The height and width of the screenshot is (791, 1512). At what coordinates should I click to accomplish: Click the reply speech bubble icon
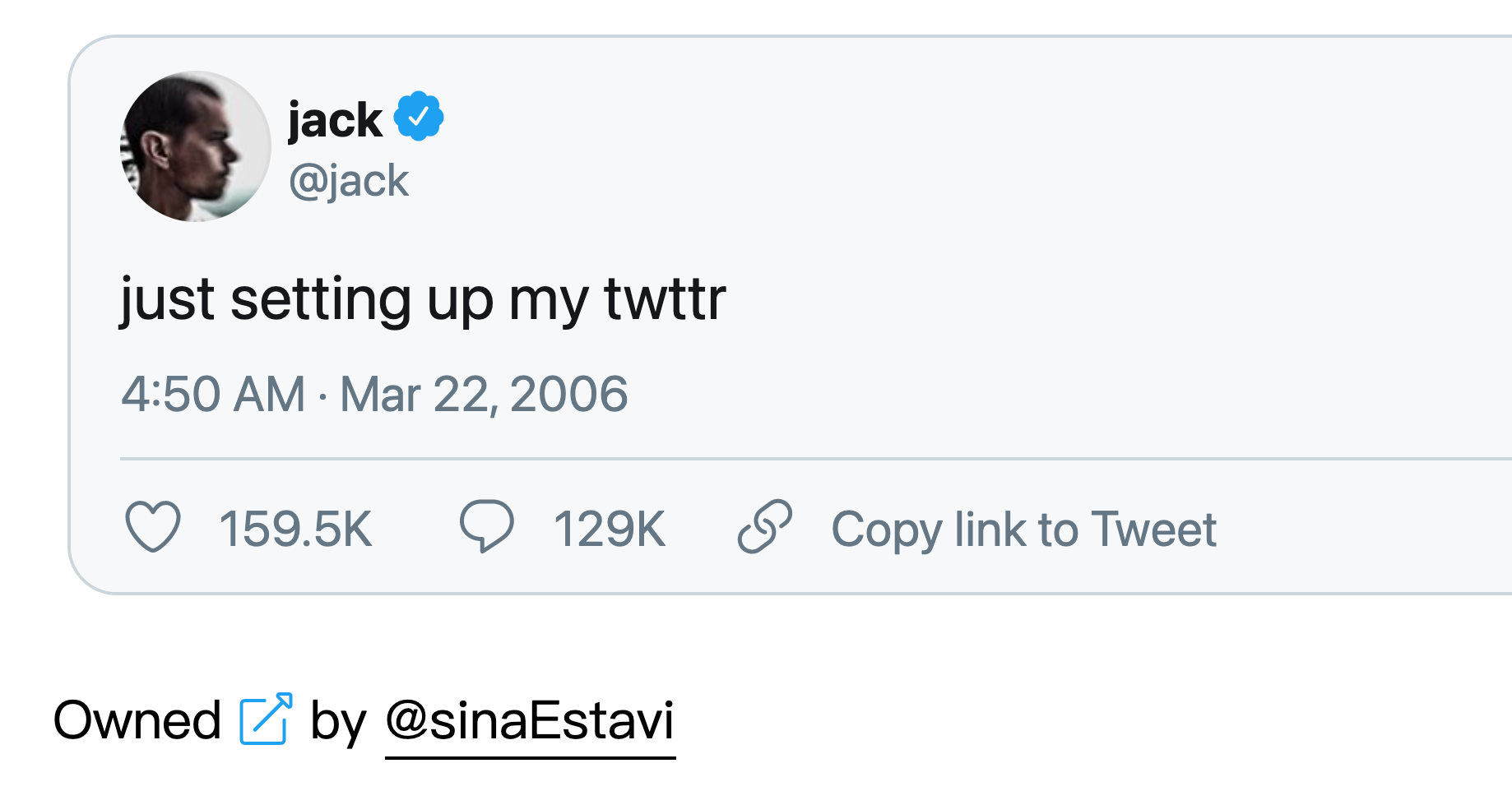486,526
